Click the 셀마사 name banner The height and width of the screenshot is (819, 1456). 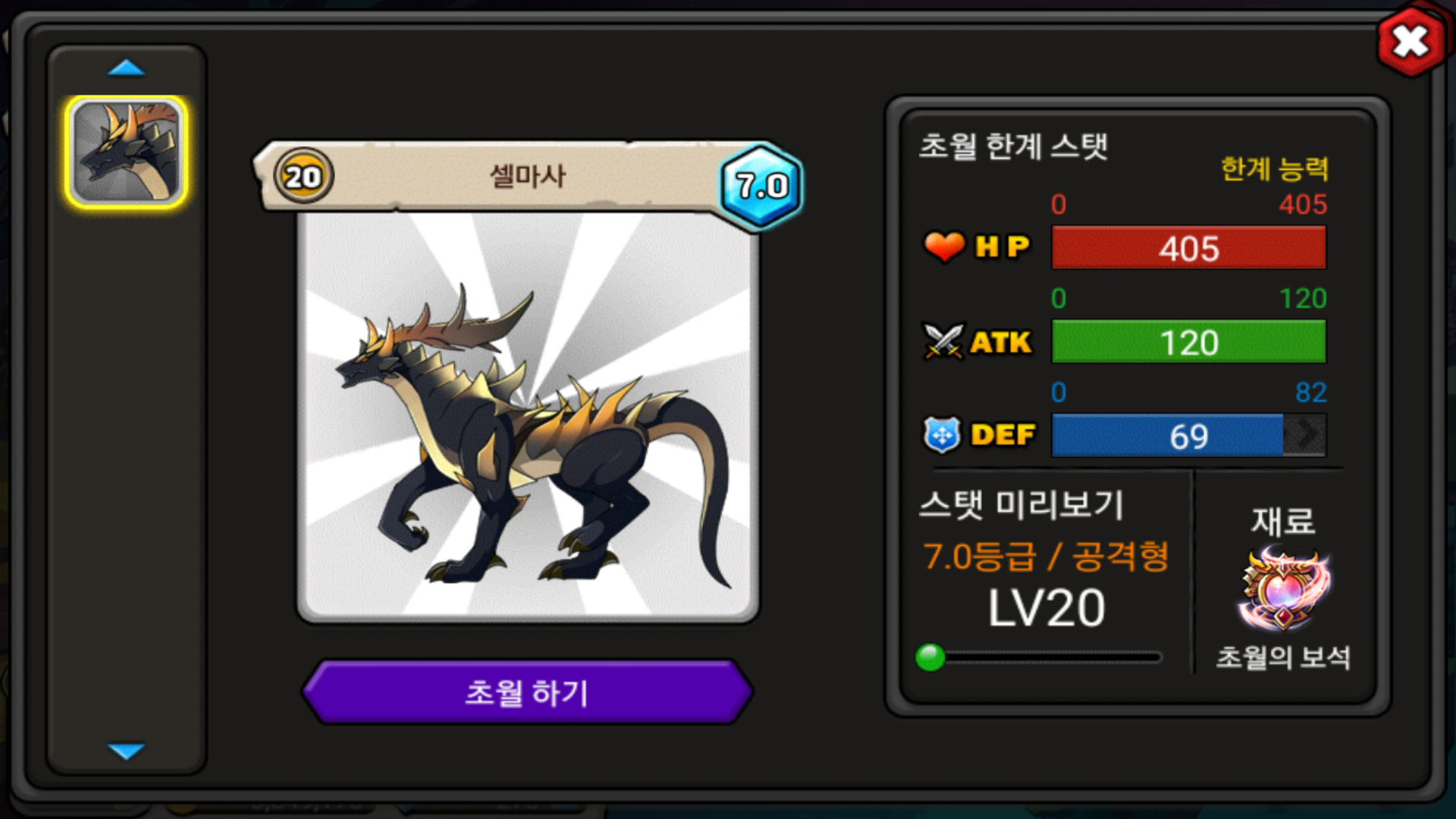pyautogui.click(x=527, y=176)
